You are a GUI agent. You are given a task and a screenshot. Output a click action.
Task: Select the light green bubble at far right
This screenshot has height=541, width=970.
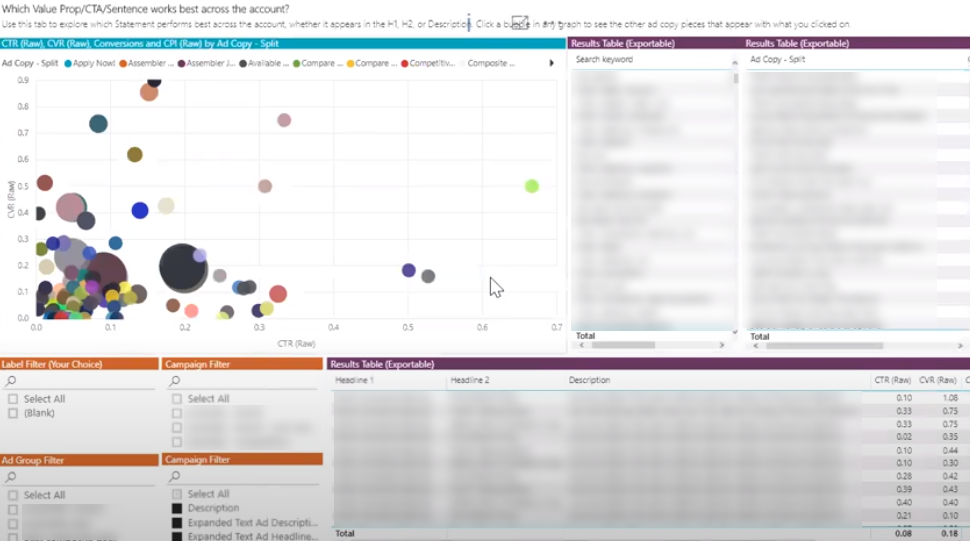pos(532,186)
